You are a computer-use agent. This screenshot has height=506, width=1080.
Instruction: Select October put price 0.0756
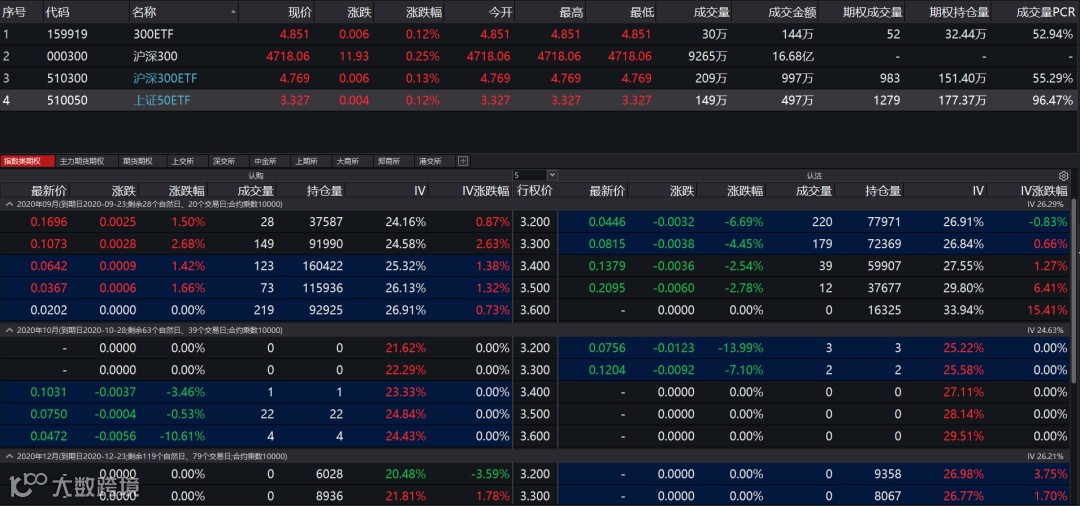(x=607, y=348)
